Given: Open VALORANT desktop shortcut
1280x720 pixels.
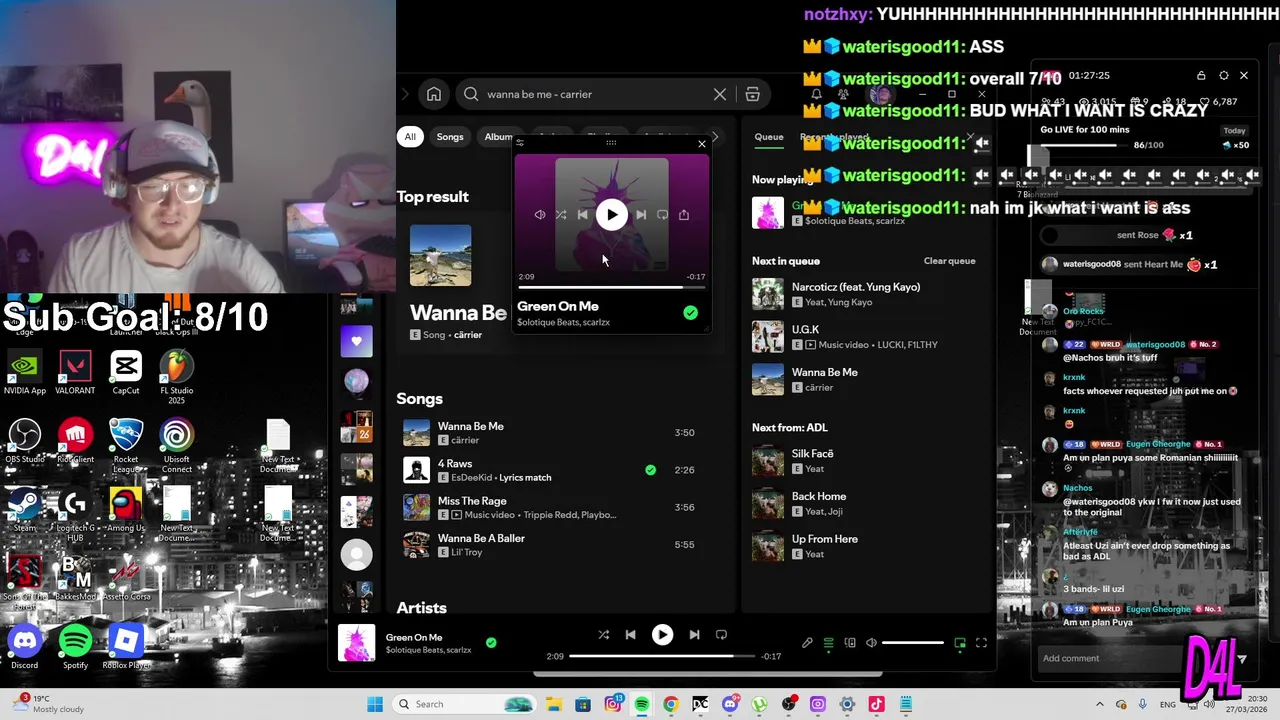Looking at the screenshot, I should [x=75, y=373].
